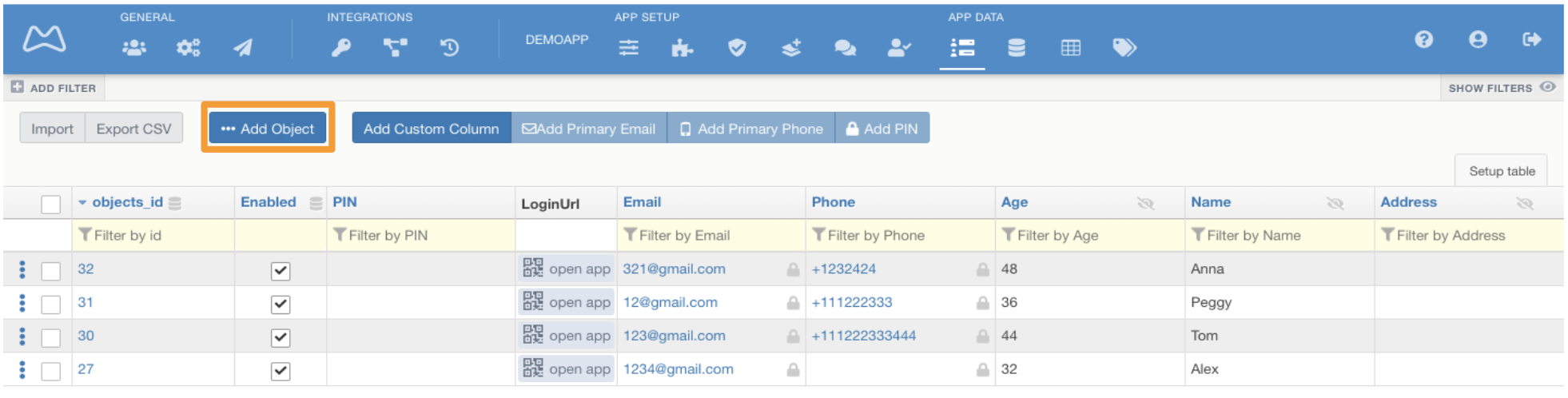Click the Setup table button
The width and height of the screenshot is (1568, 398).
click(x=1501, y=171)
